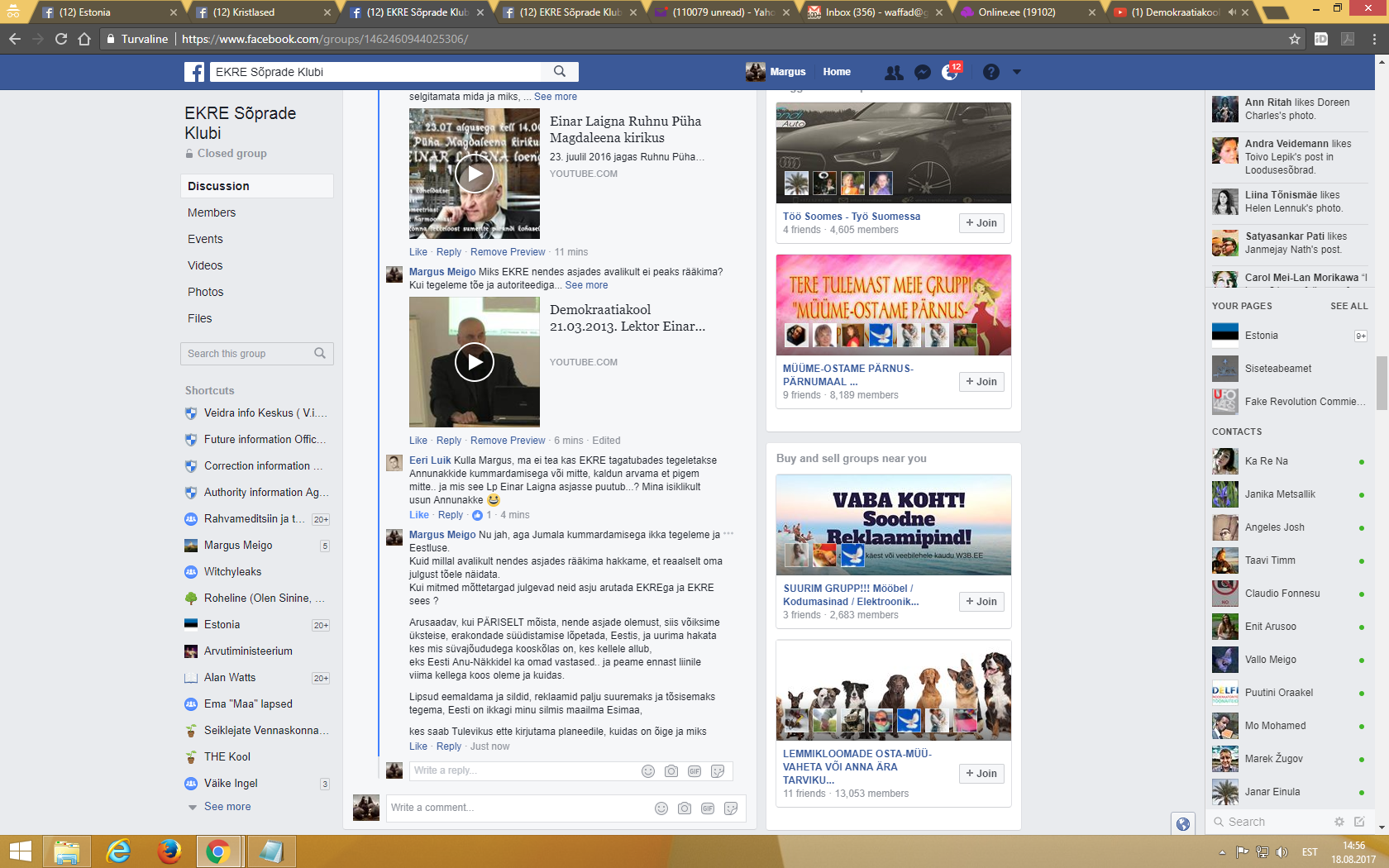The width and height of the screenshot is (1389, 868).
Task: Join the SUURIM GRUPP Mööbel group
Action: point(982,602)
